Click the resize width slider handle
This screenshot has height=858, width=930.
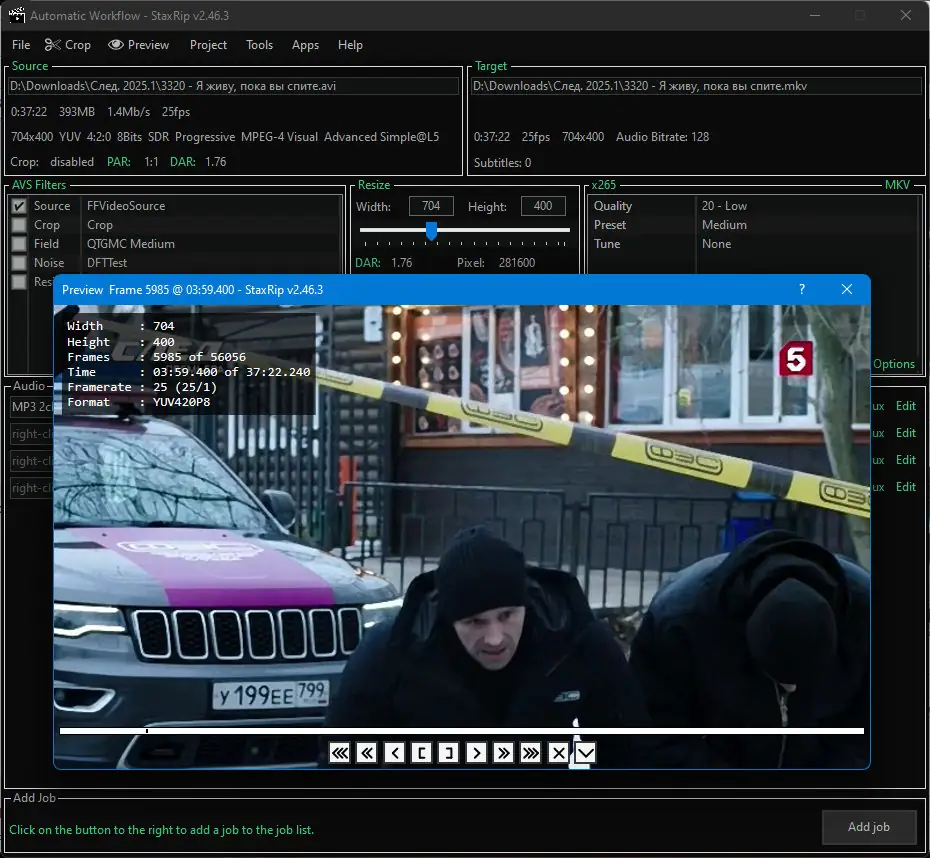coord(431,231)
